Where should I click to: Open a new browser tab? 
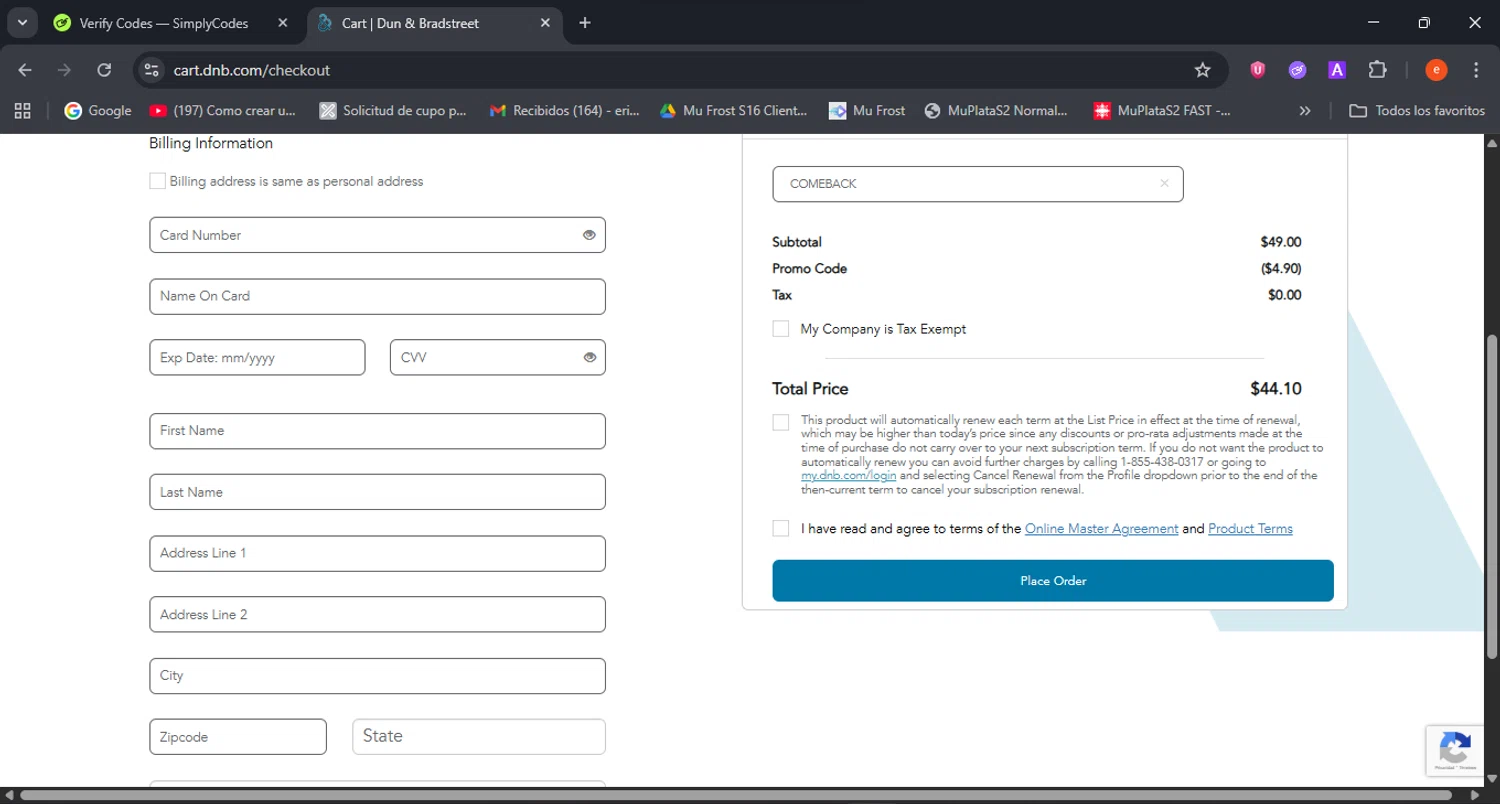(585, 23)
